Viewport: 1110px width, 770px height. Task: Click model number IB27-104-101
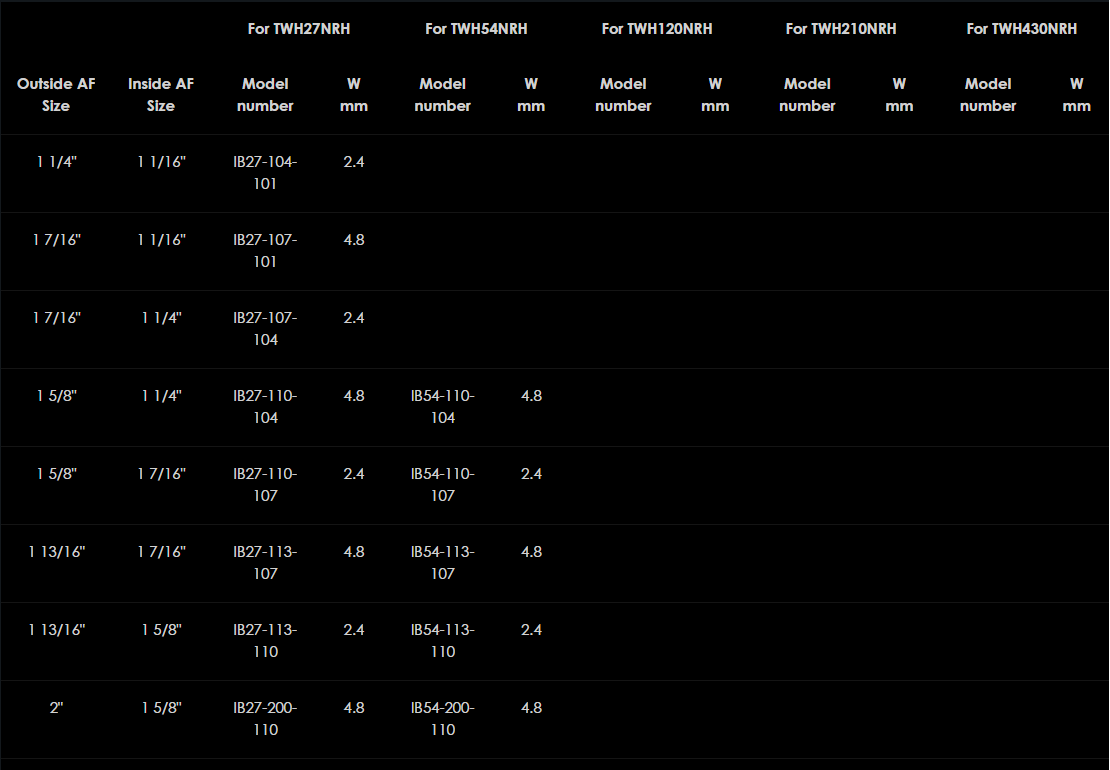point(265,173)
